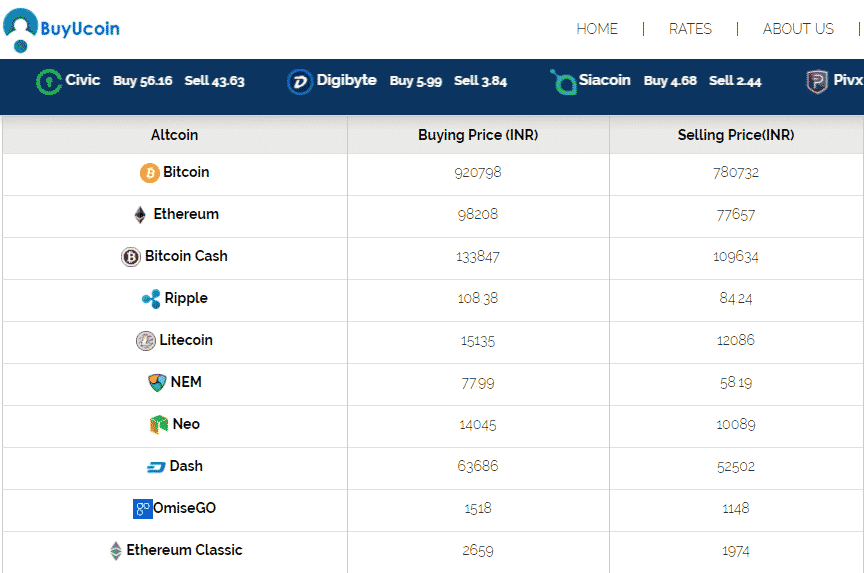
Task: Click the OmiseGO blue square icon
Action: tap(143, 509)
